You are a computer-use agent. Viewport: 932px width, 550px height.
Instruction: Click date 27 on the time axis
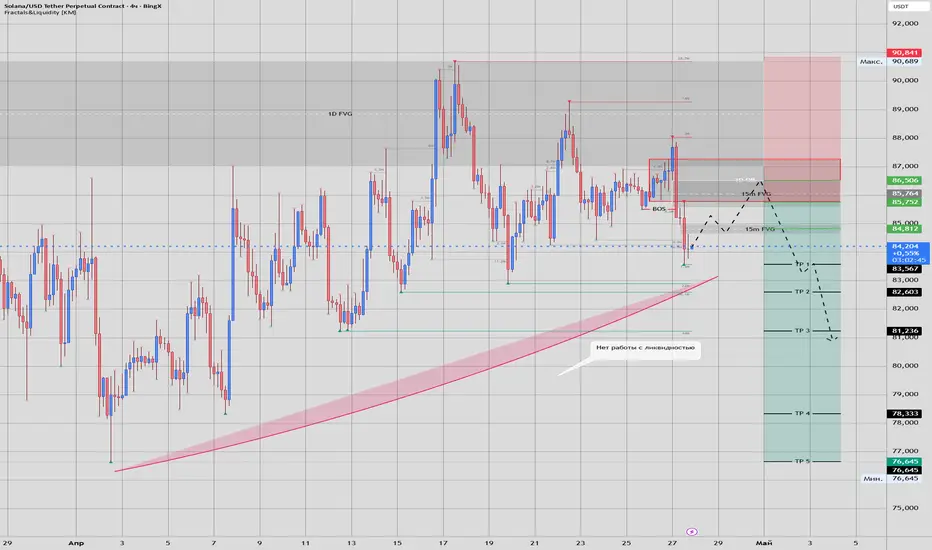[x=672, y=543]
